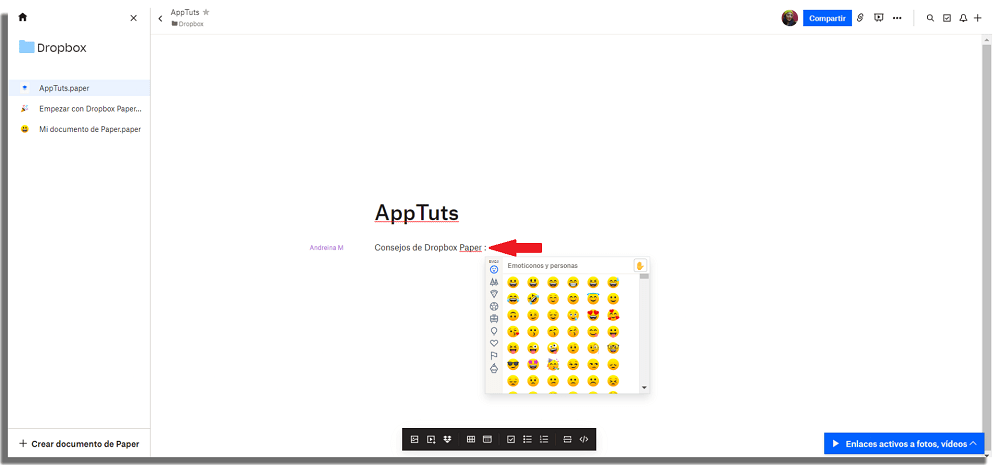Click the emoji picker scrollbar thumb
Image resolution: width=1000 pixels, height=465 pixels.
[x=644, y=276]
